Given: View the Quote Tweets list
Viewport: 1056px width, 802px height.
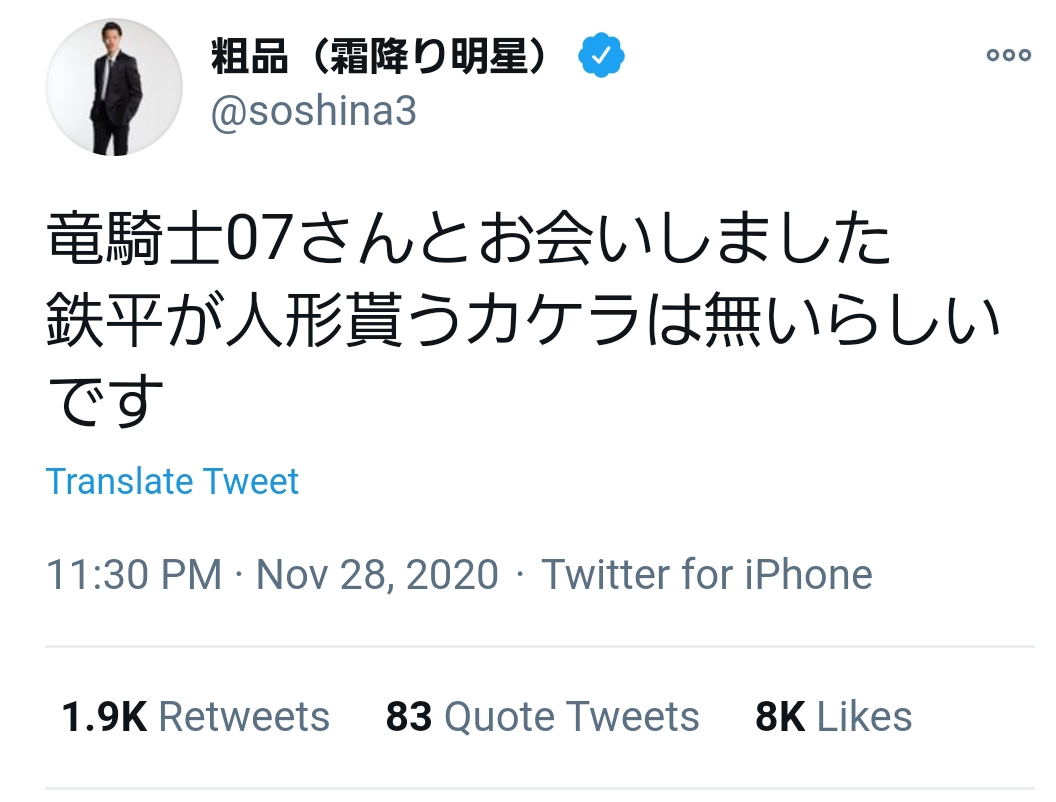Looking at the screenshot, I should pyautogui.click(x=571, y=717).
